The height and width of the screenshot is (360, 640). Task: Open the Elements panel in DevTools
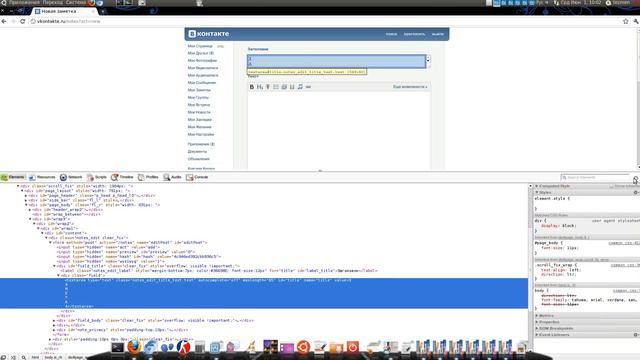point(13,177)
